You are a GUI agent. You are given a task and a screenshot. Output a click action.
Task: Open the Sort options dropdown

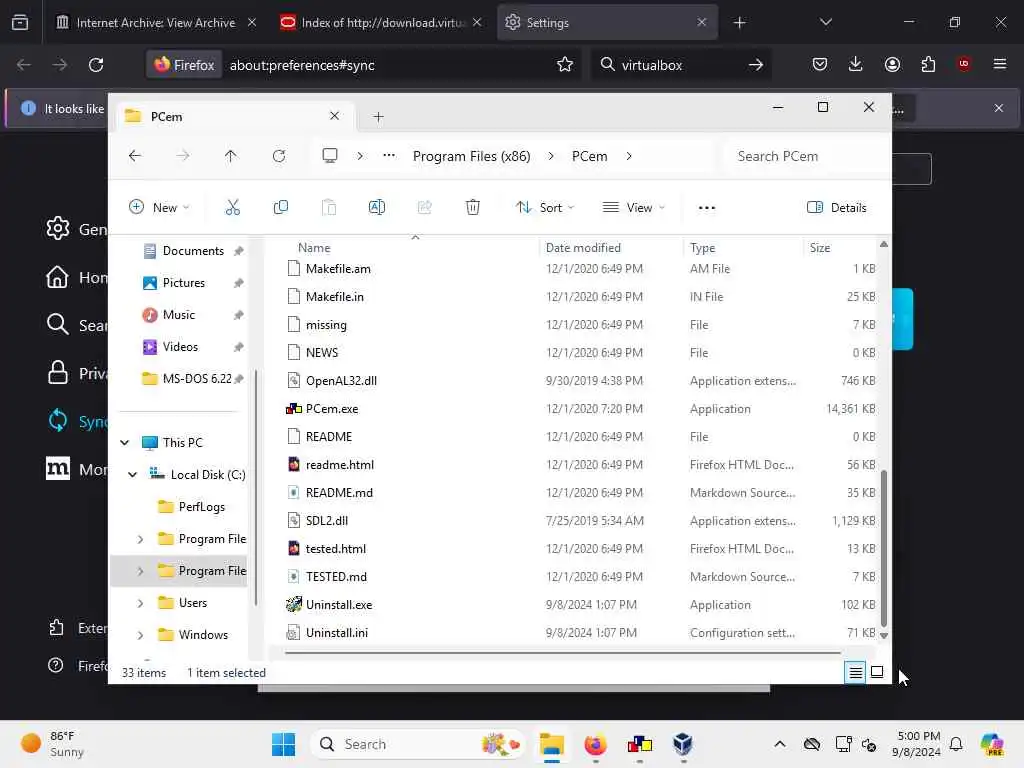[545, 208]
